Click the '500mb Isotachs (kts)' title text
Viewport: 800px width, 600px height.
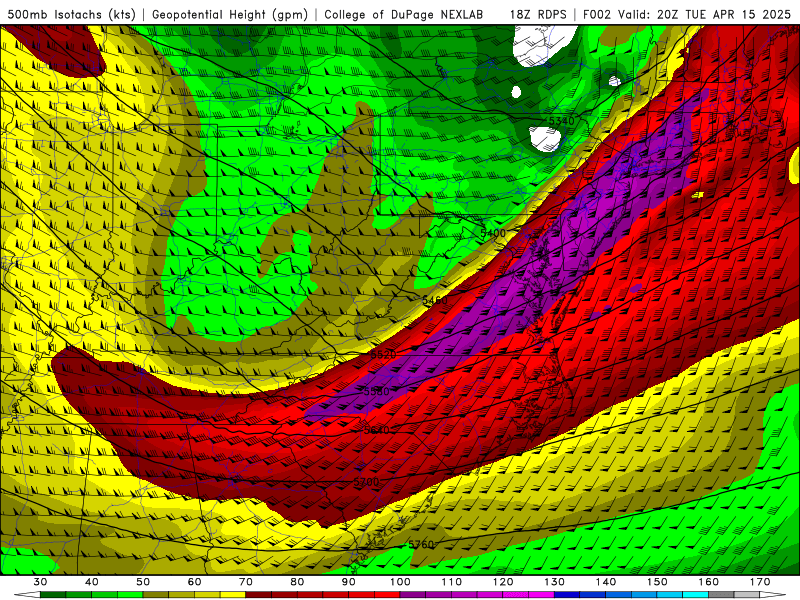[72, 15]
